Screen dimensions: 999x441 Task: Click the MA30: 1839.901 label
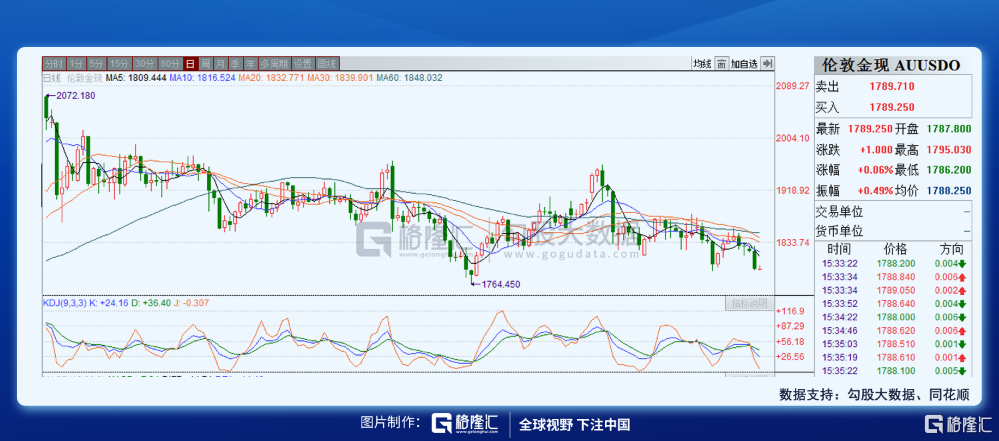[x=340, y=78]
